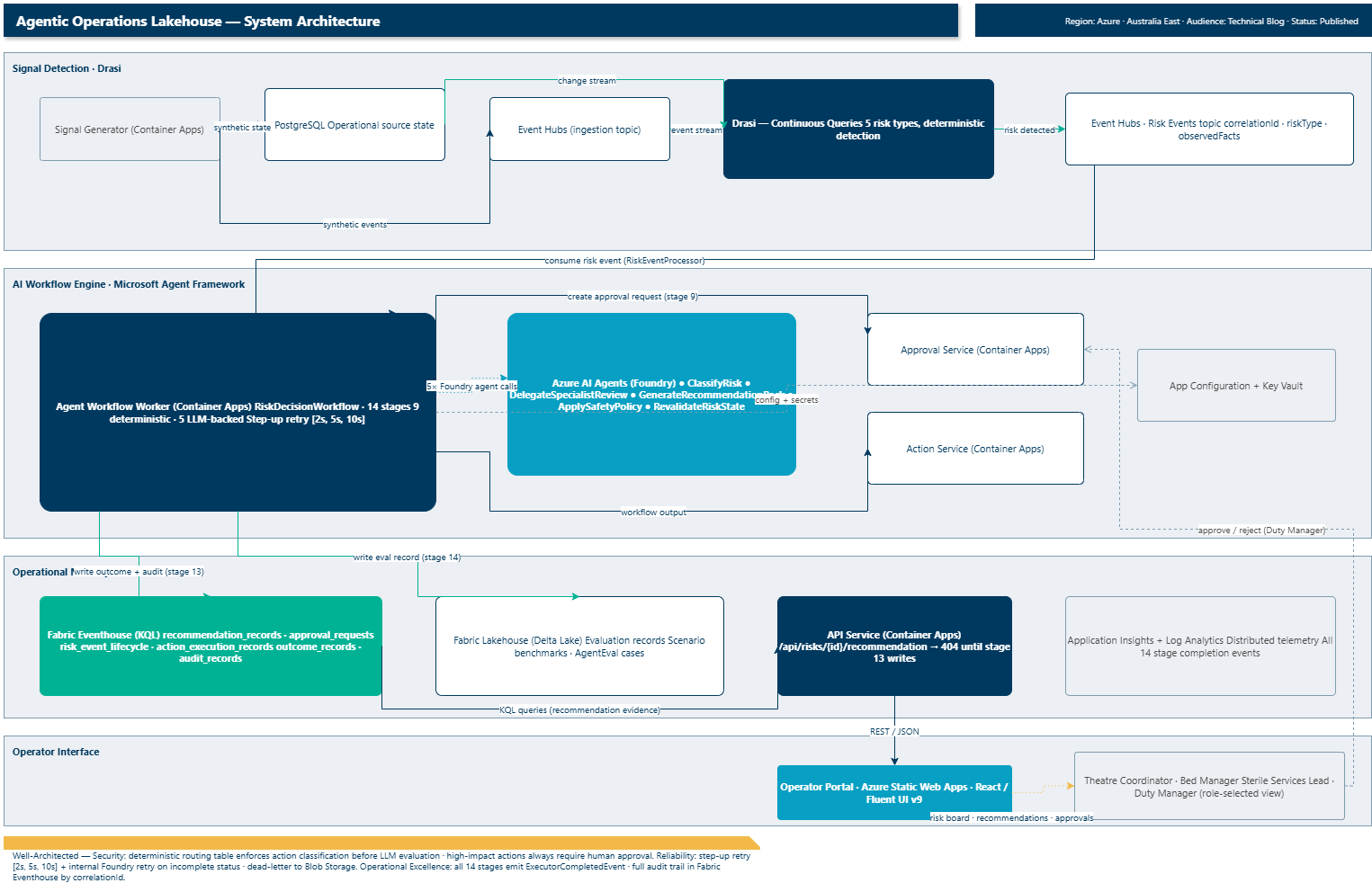Select Event Hubs Risk Events topic node

(1209, 129)
